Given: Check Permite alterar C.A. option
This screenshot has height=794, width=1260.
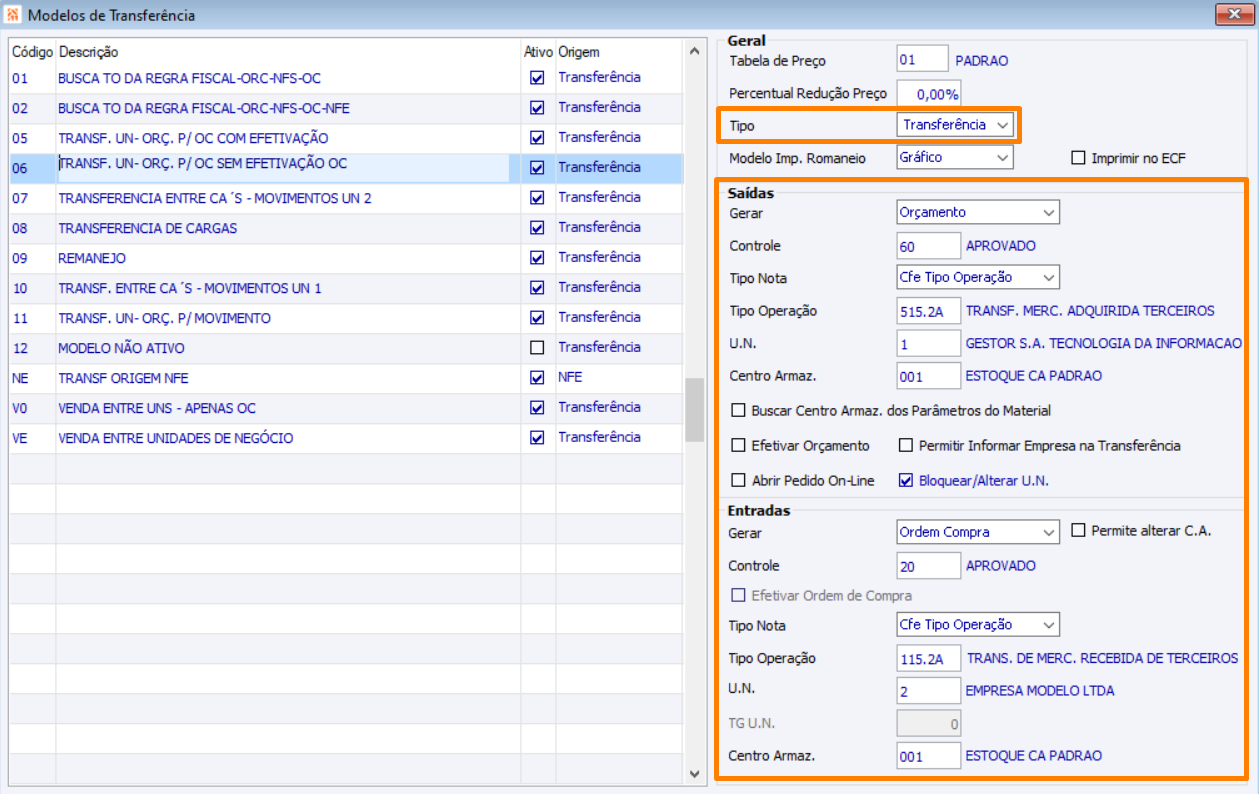Looking at the screenshot, I should 1078,531.
